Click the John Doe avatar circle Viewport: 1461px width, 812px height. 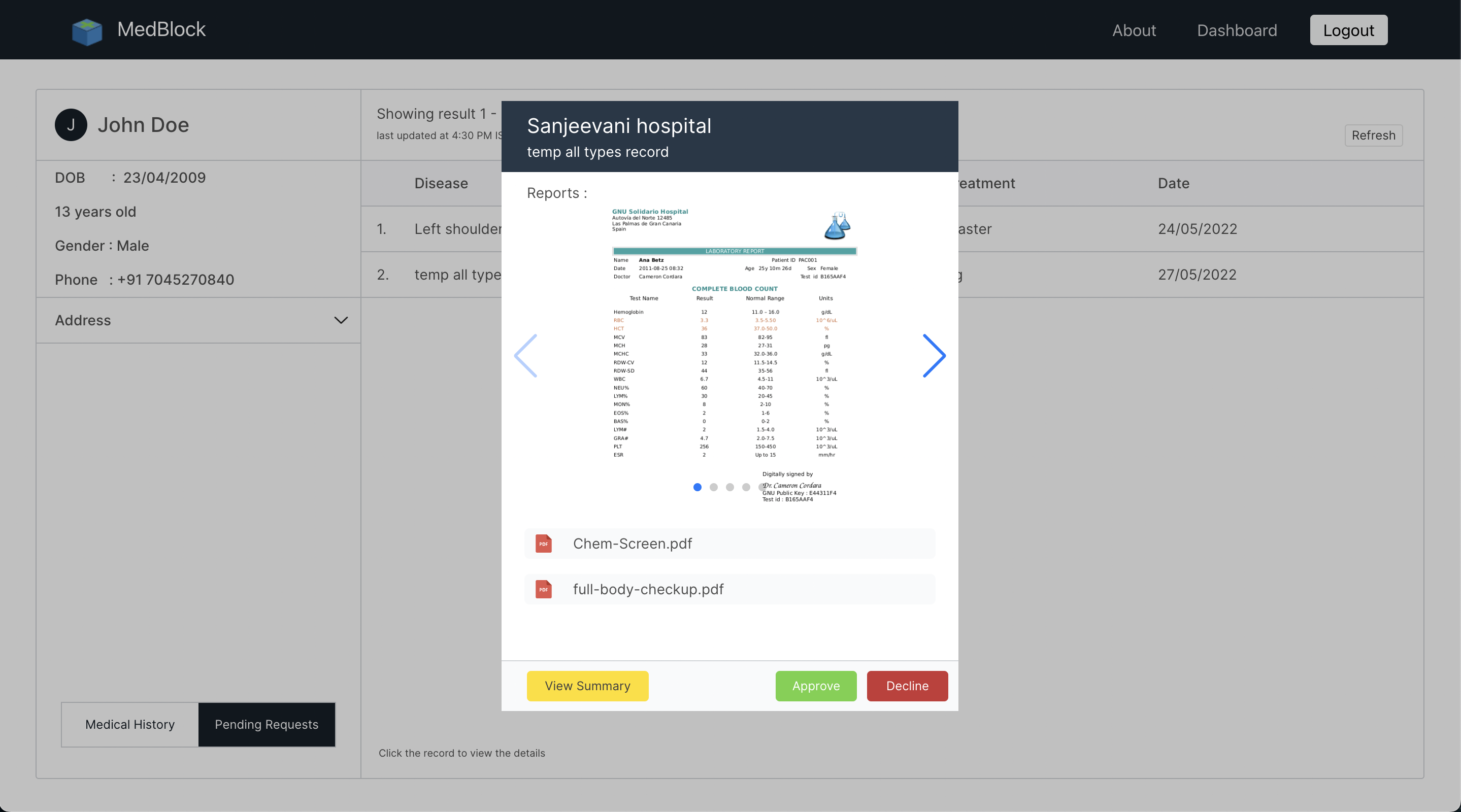71,125
